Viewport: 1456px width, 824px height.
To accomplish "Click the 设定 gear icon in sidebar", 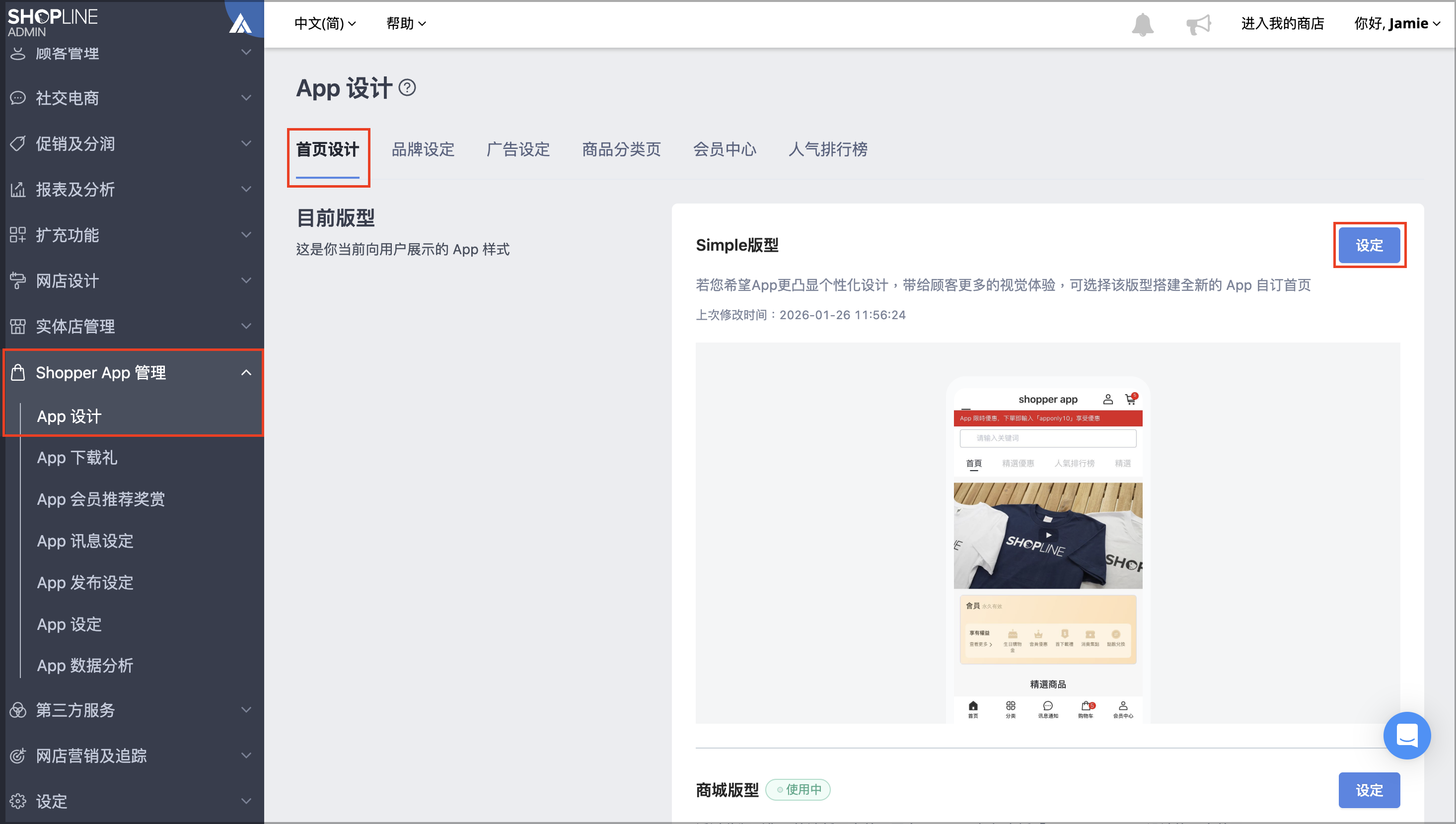I will pos(18,801).
